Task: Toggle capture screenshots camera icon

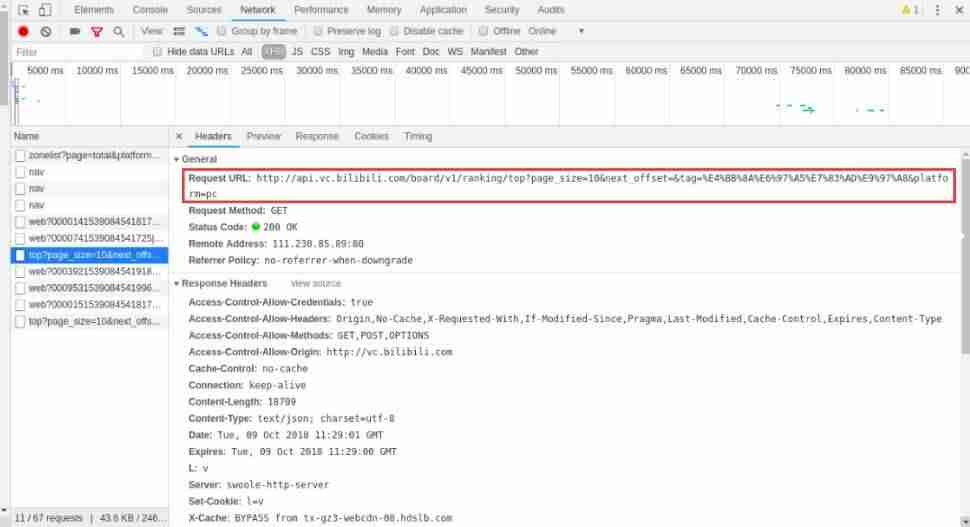Action: click(75, 31)
